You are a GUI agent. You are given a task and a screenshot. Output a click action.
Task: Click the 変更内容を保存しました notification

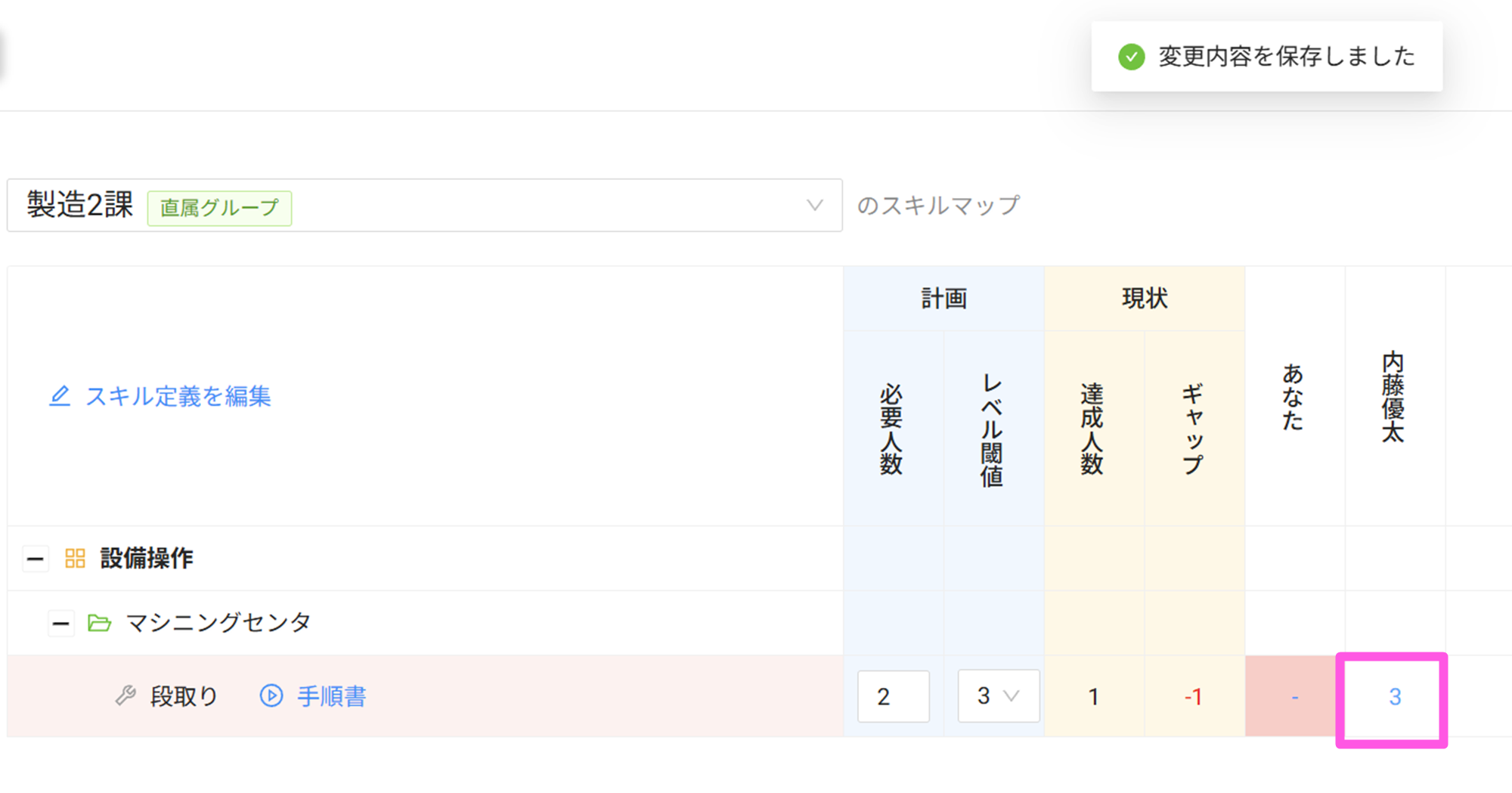coord(1285,57)
